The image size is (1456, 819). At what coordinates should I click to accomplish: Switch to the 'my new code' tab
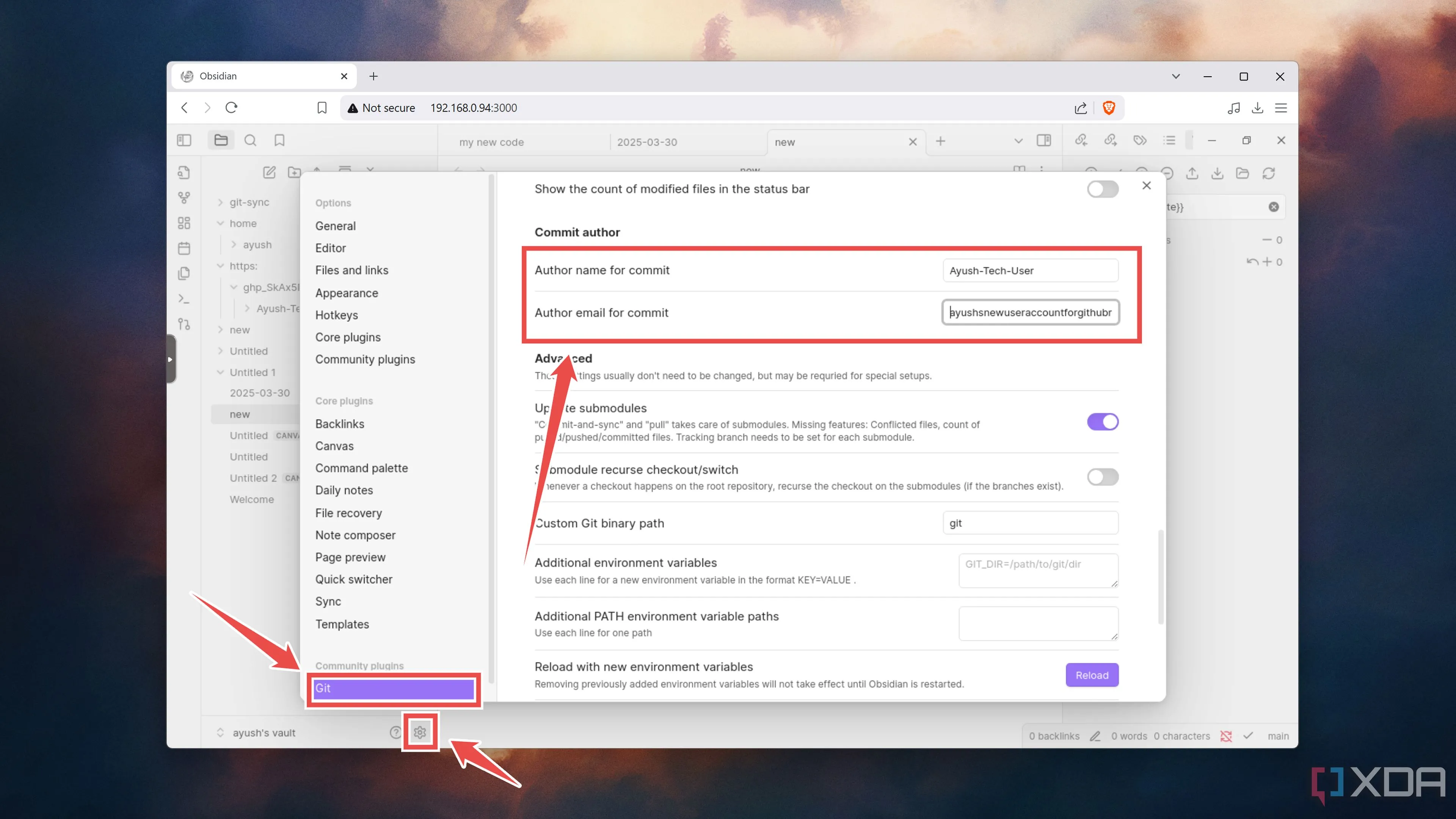[491, 142]
